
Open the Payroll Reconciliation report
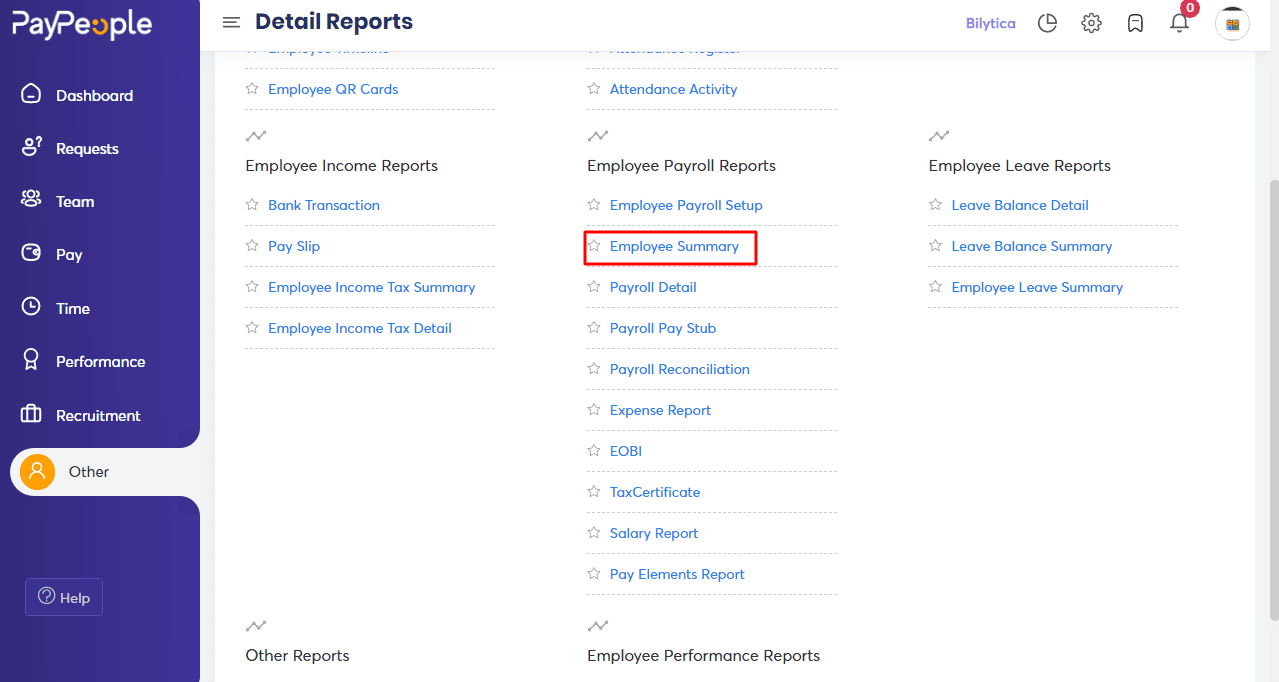680,369
